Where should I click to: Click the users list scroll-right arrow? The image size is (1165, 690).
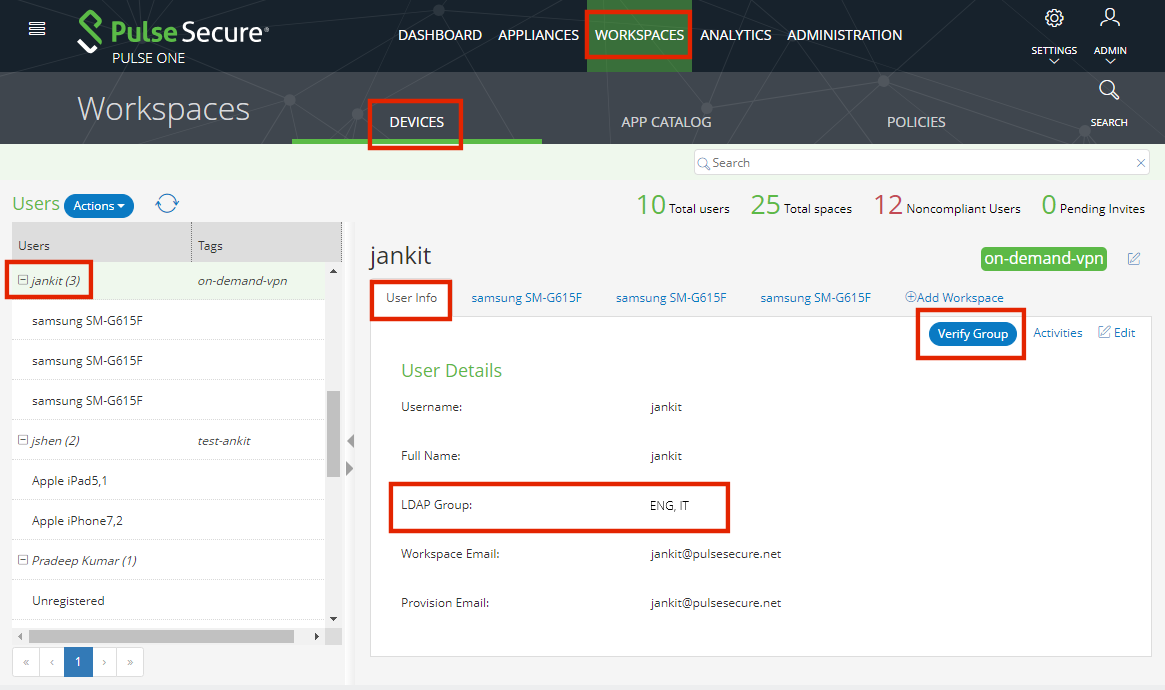click(317, 637)
